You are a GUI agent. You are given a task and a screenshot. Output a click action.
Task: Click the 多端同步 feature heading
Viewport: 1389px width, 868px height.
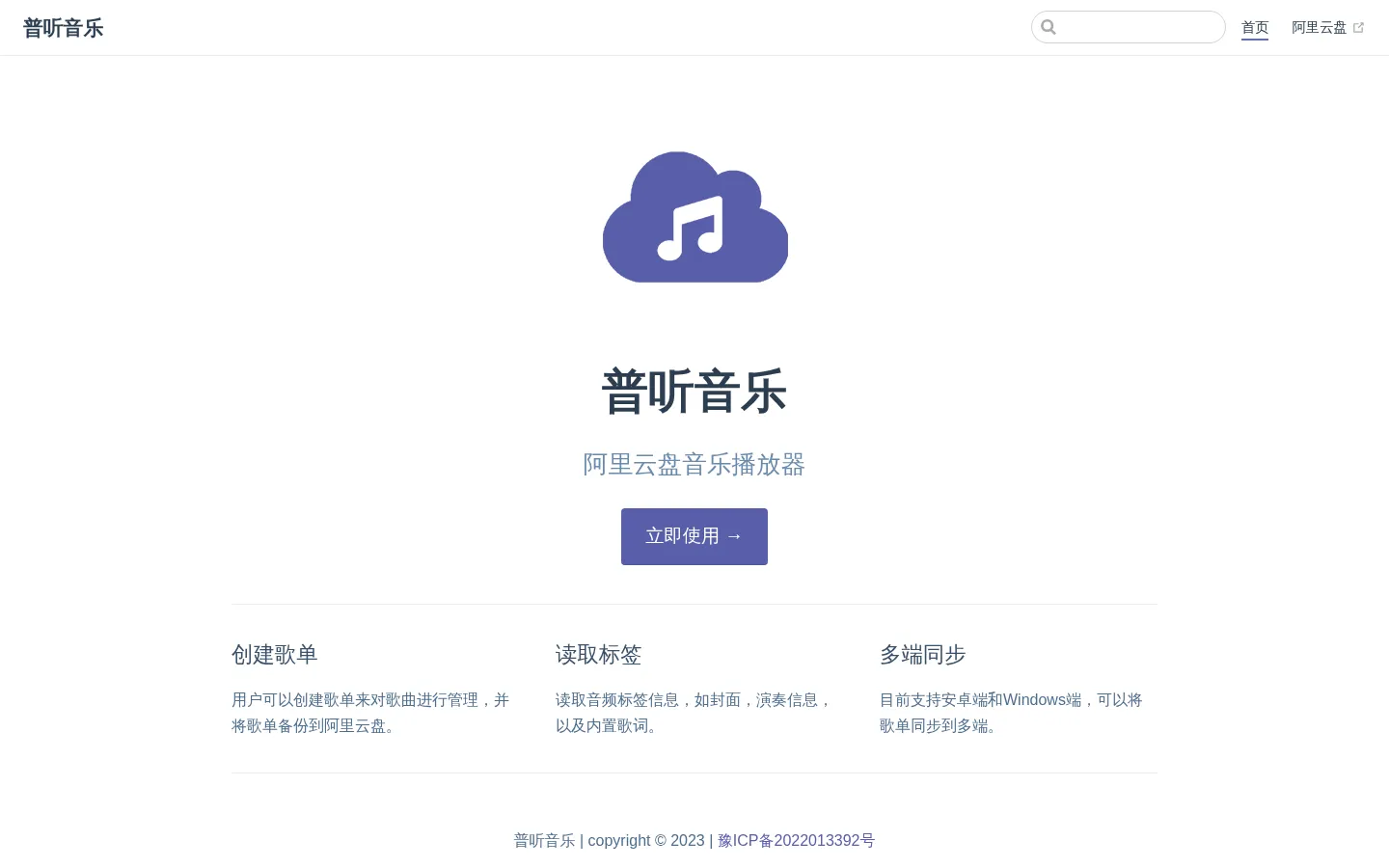point(923,655)
